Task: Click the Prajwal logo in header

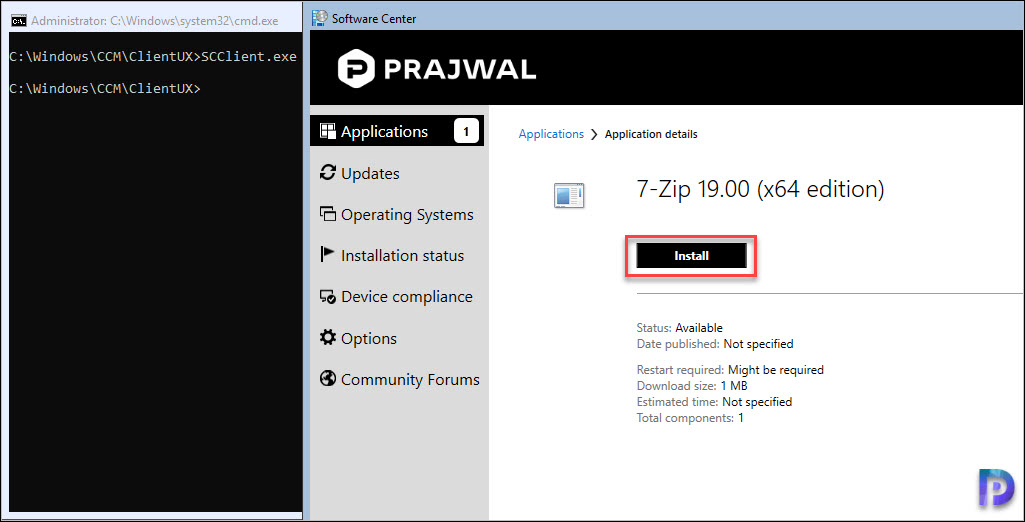Action: 437,70
